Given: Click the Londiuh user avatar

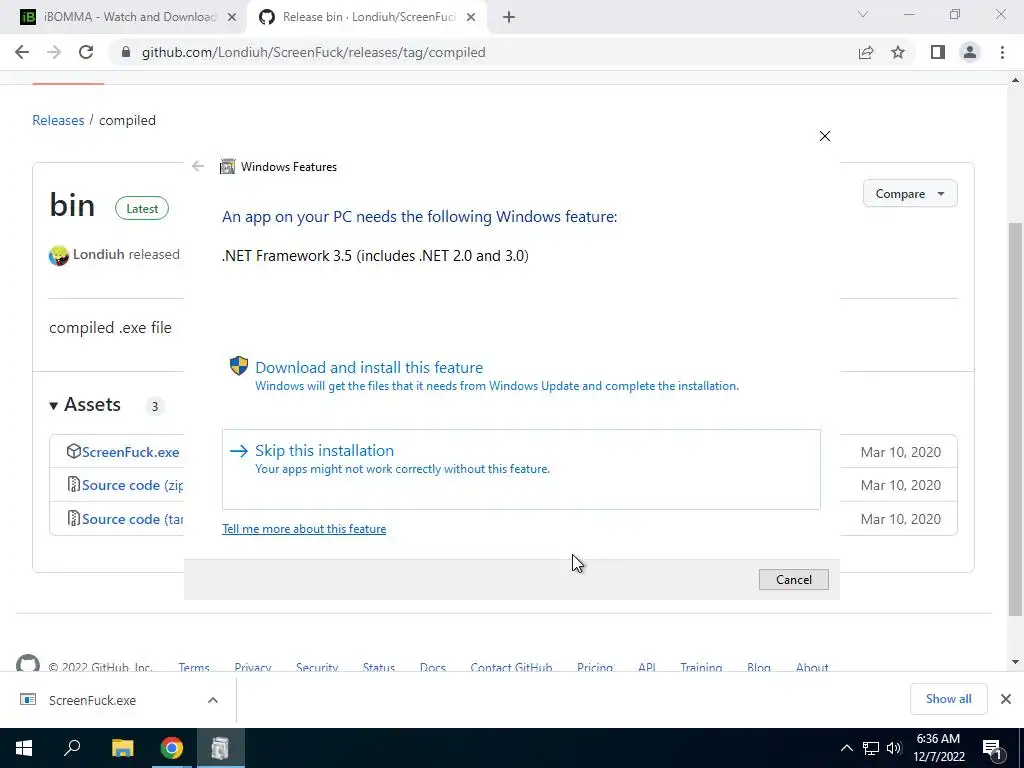Looking at the screenshot, I should [x=59, y=255].
